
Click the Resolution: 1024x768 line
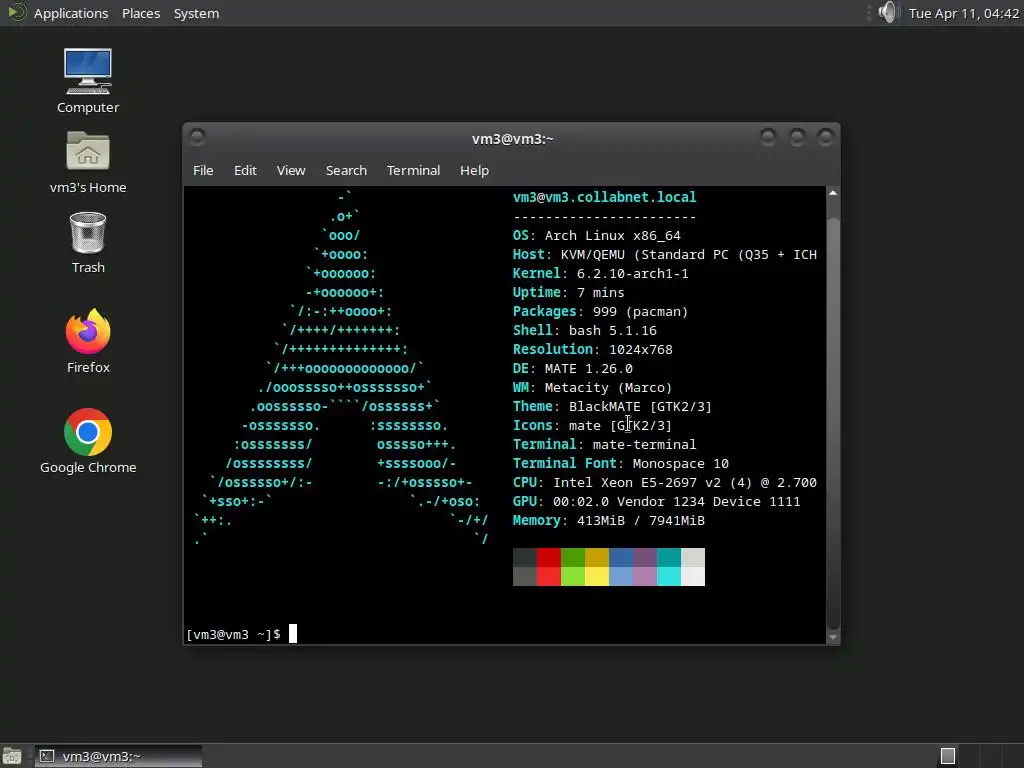click(593, 349)
